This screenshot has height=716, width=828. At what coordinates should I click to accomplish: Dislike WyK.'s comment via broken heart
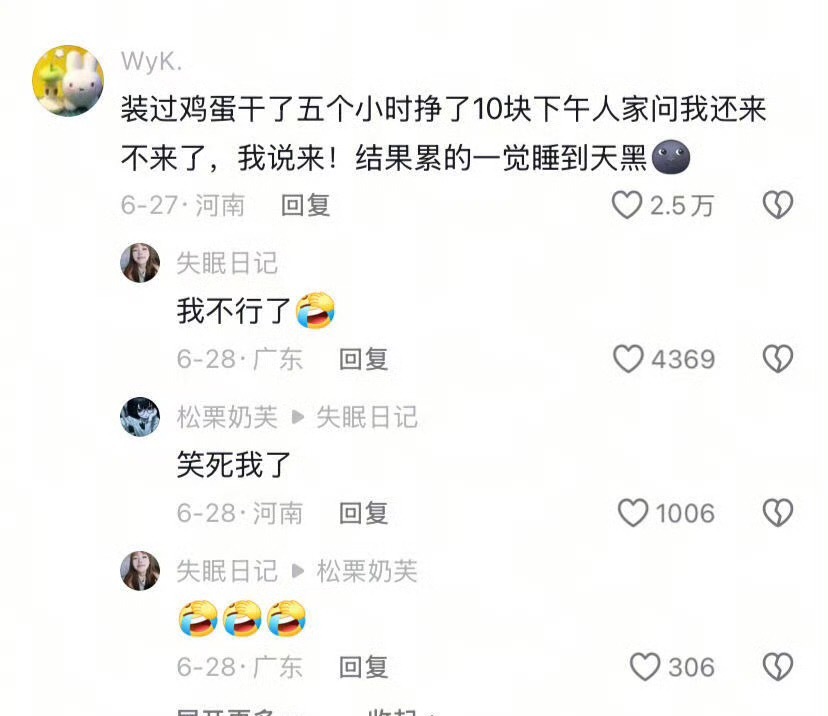click(778, 205)
